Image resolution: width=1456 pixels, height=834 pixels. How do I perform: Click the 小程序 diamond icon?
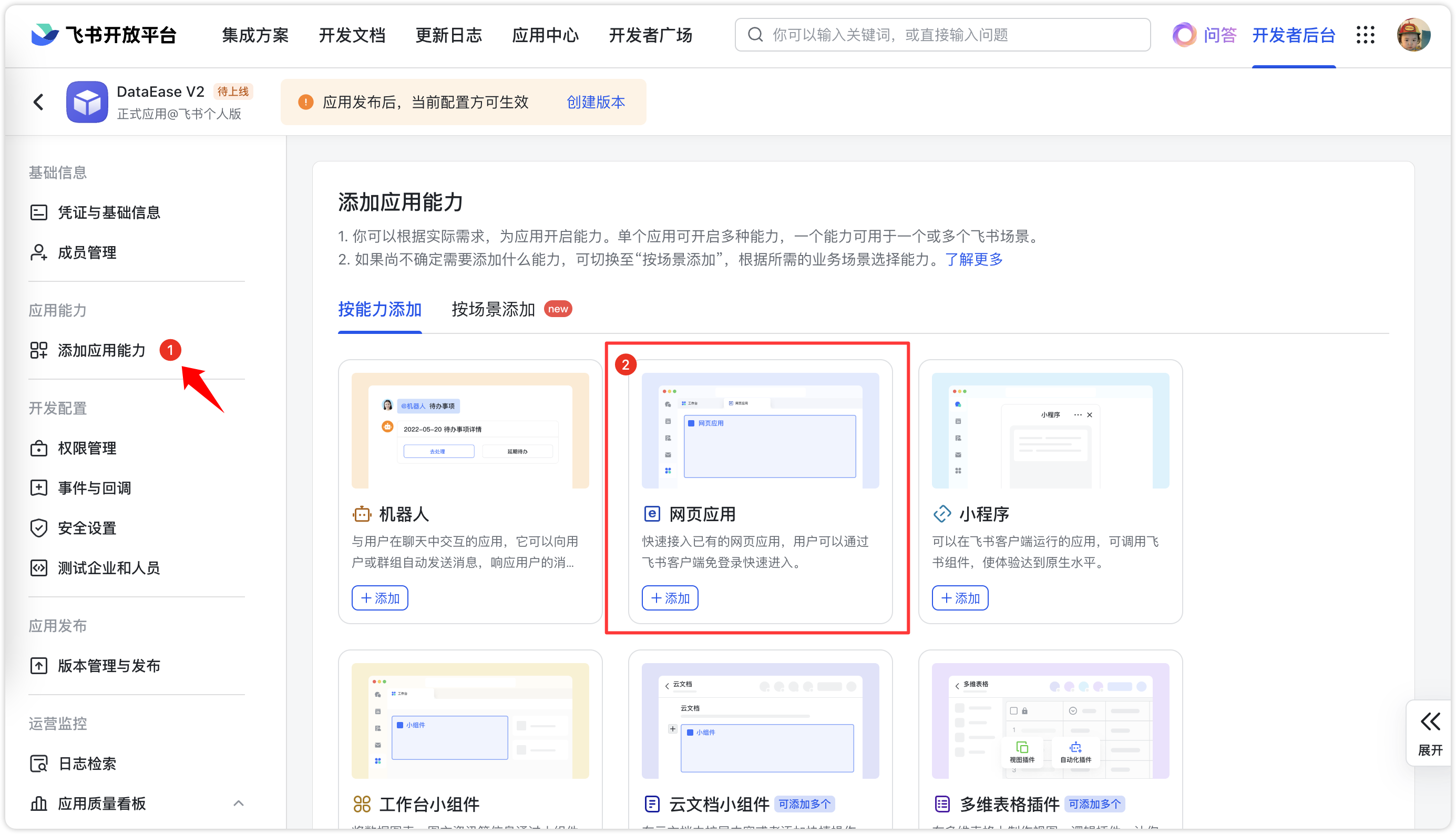[942, 514]
